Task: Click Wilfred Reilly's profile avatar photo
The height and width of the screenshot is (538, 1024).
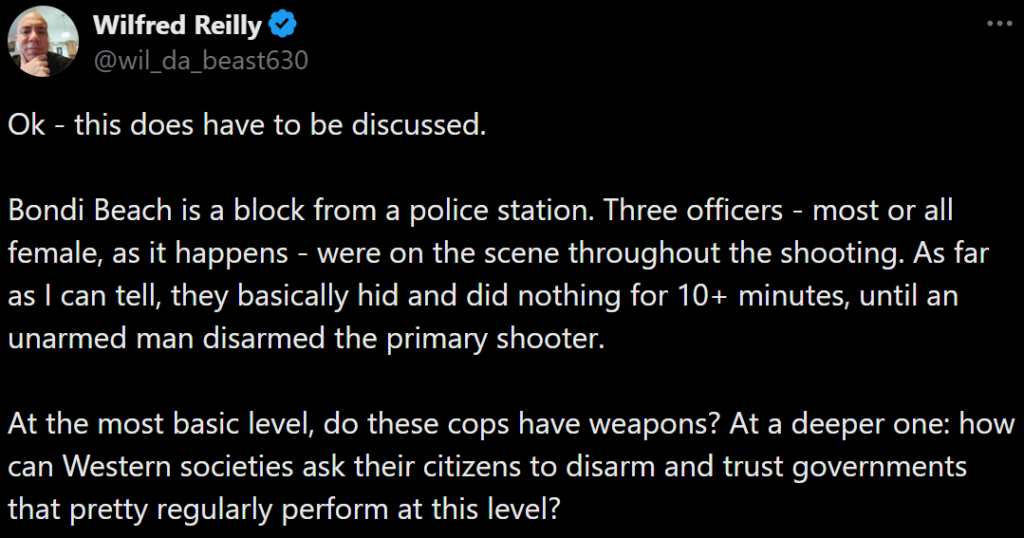Action: 44,41
